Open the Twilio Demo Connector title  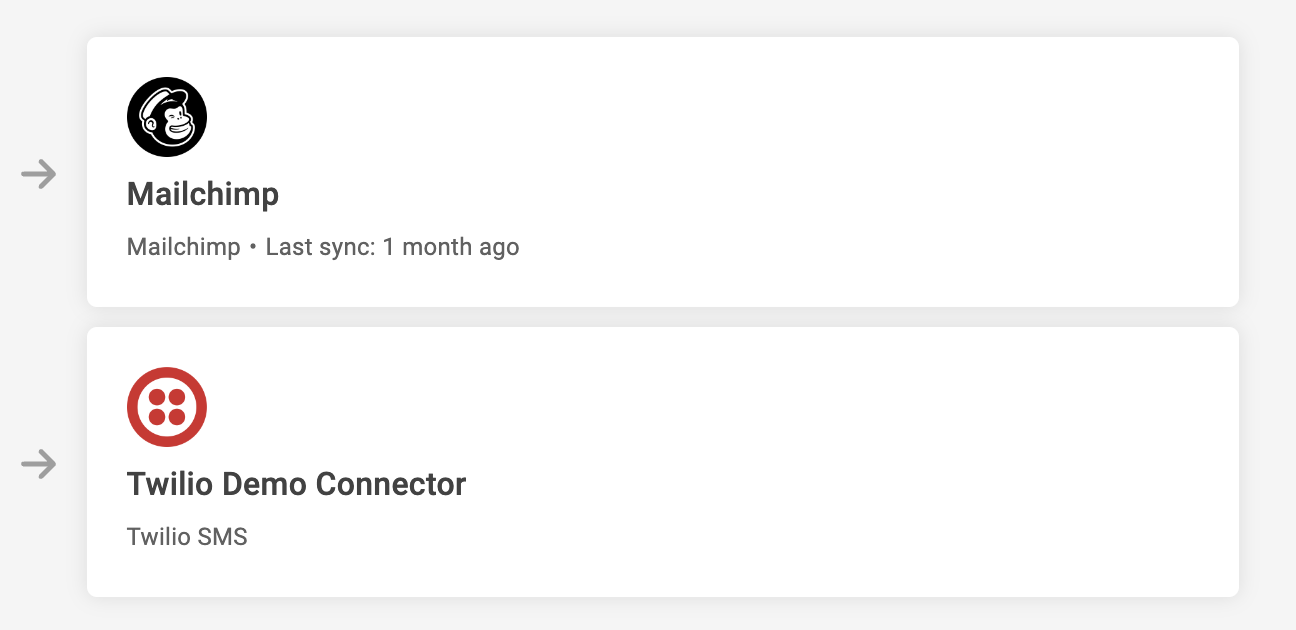[296, 484]
